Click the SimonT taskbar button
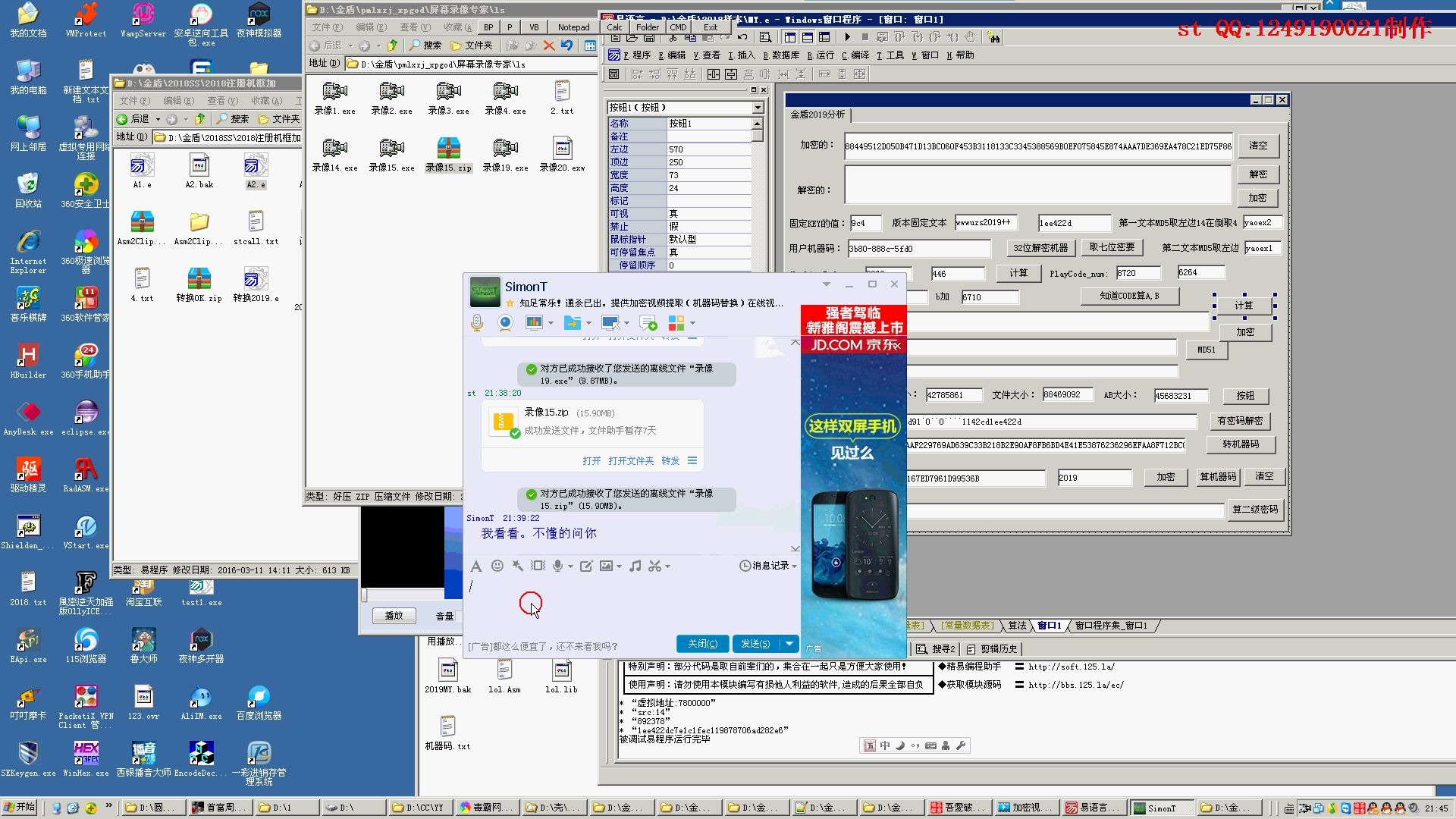The image size is (1456, 819). point(1162,808)
